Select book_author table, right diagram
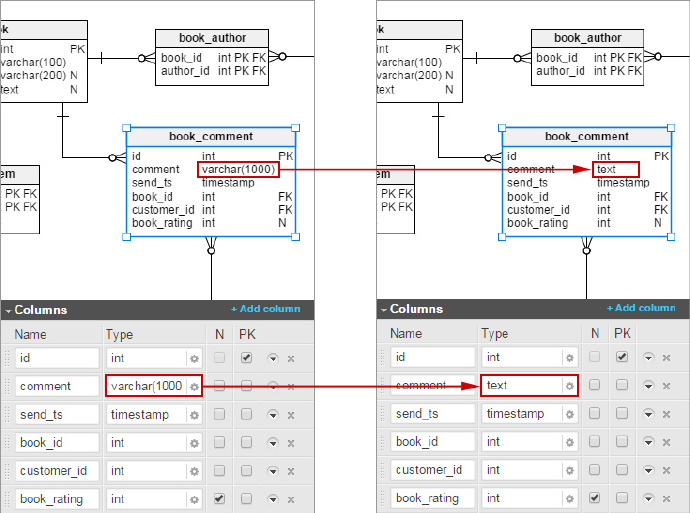690x513 pixels. [x=587, y=58]
